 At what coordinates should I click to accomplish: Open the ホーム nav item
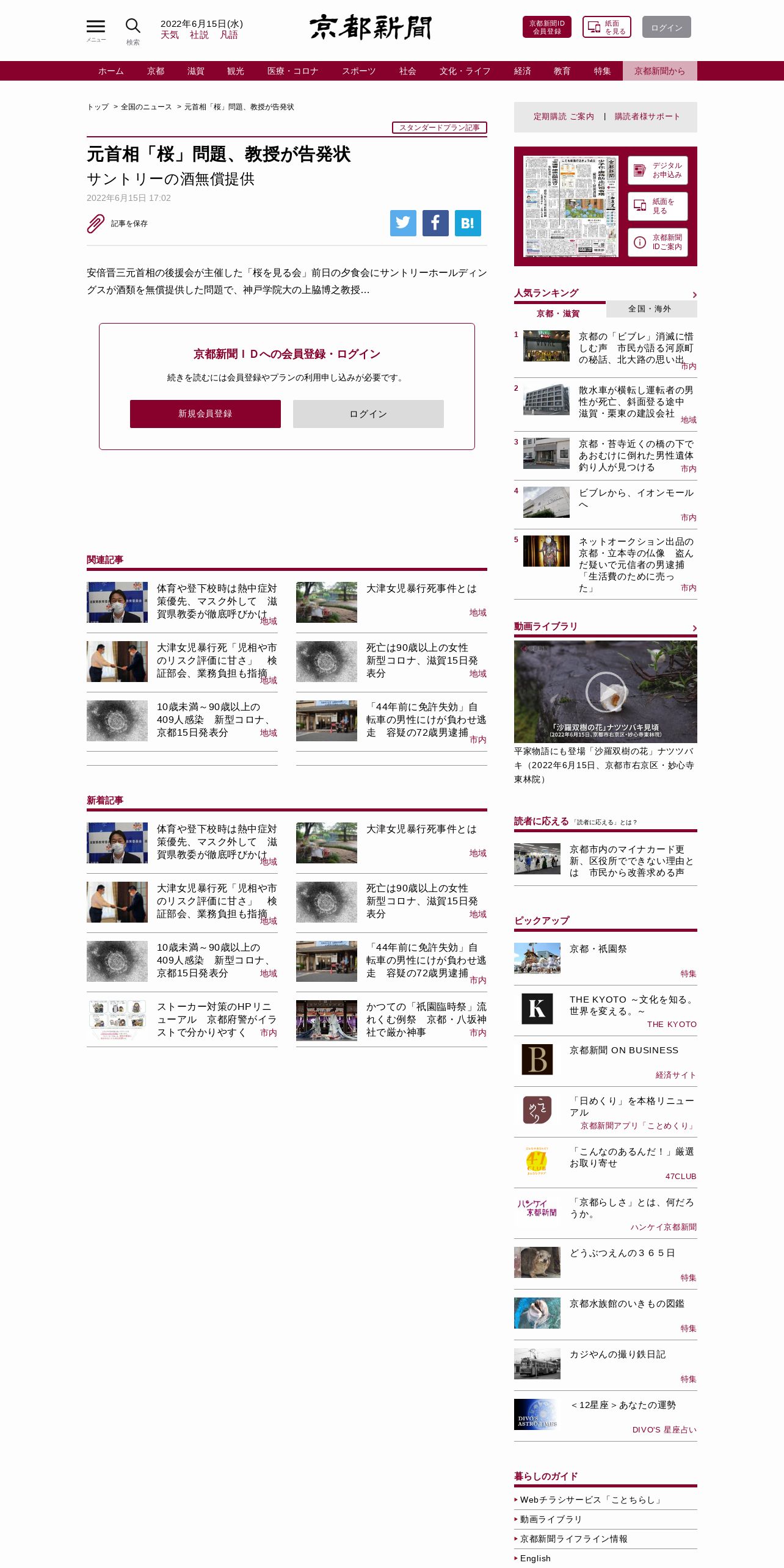pyautogui.click(x=111, y=71)
